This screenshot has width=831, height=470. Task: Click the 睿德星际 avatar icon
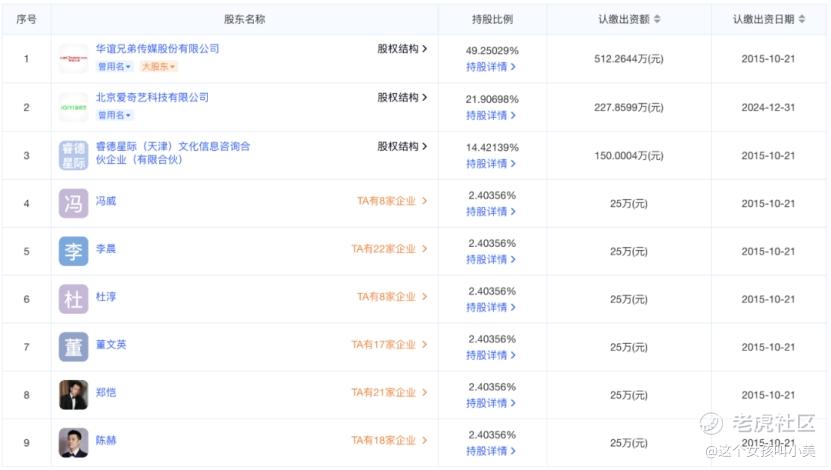click(x=73, y=155)
